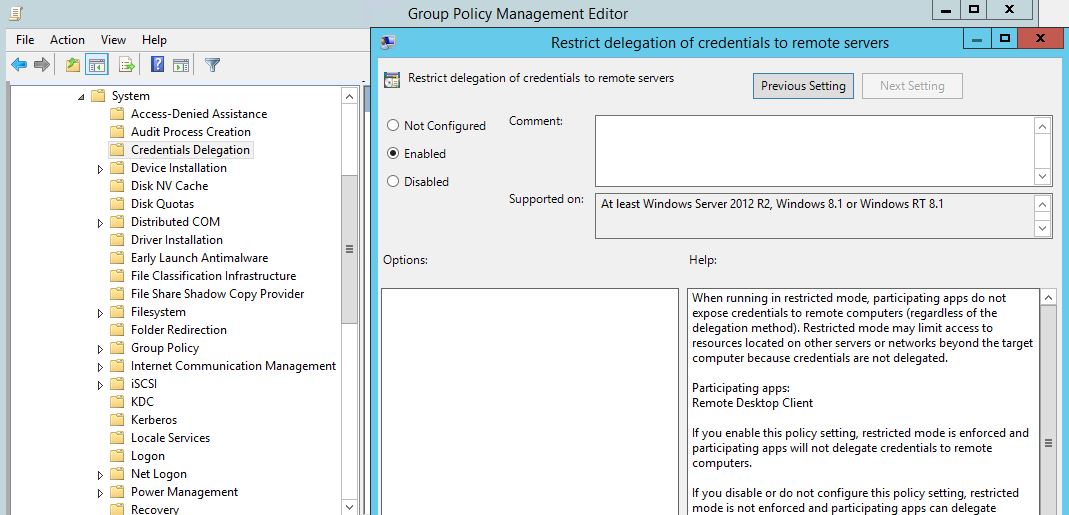Click the Disk Quotas folder icon

coord(117,204)
